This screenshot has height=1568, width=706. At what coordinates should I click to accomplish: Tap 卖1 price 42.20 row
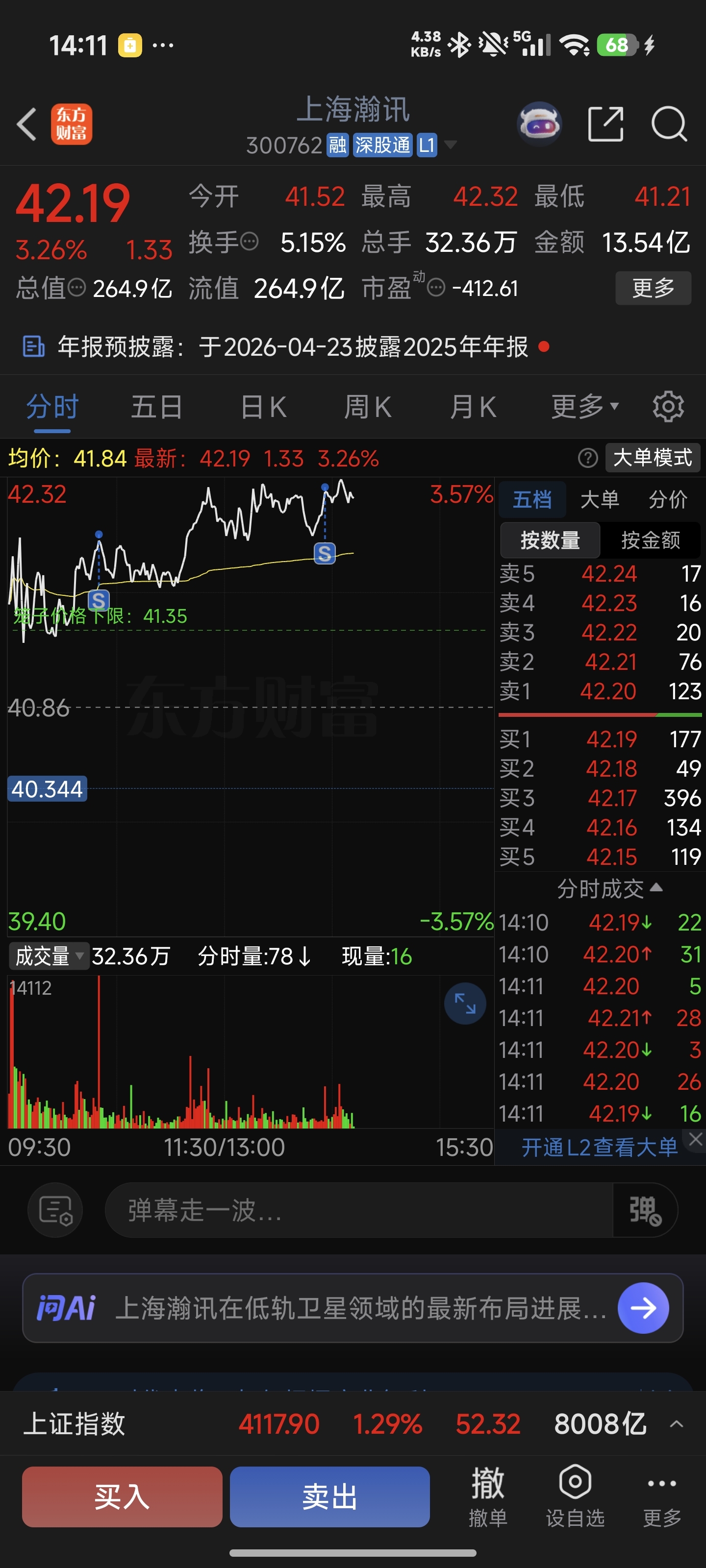[600, 691]
